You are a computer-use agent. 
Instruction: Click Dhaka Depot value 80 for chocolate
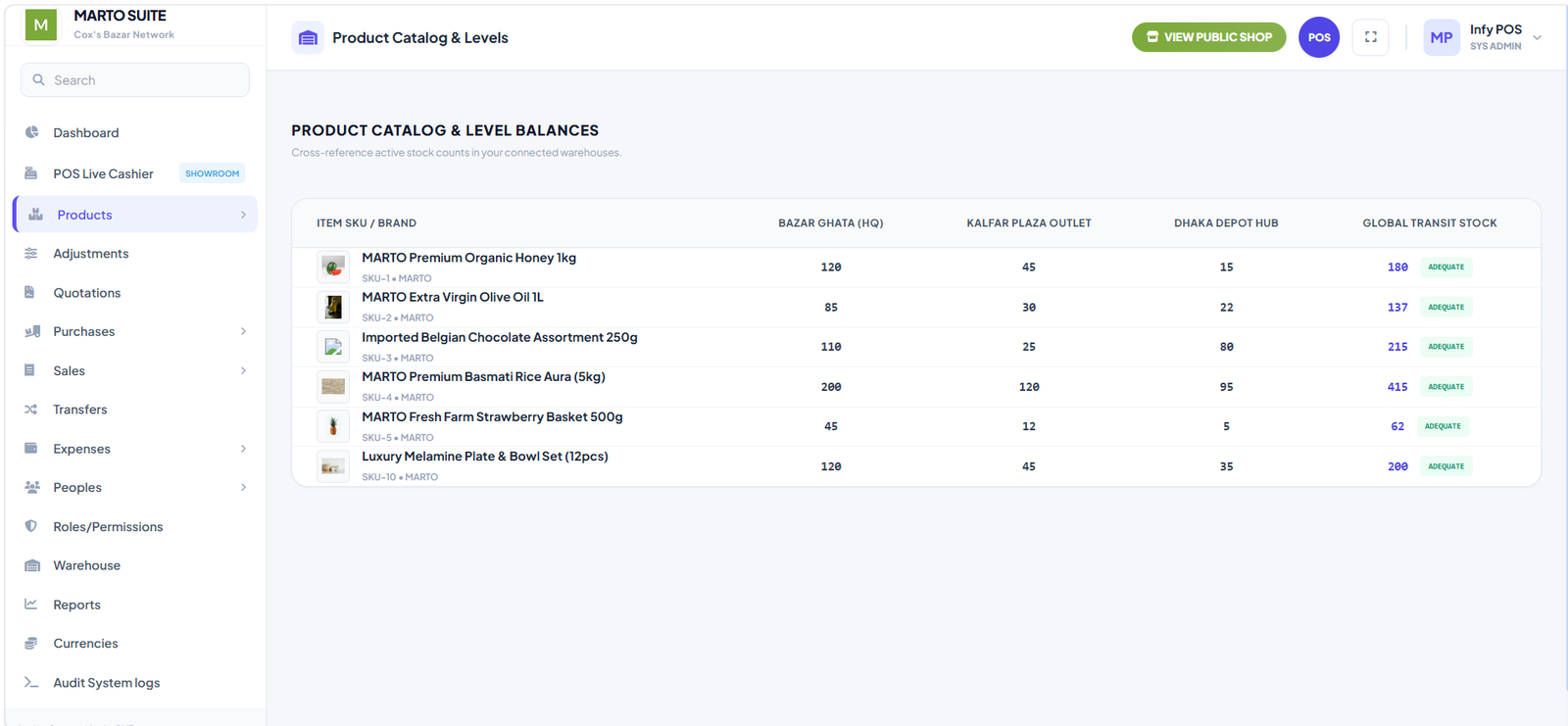1226,347
